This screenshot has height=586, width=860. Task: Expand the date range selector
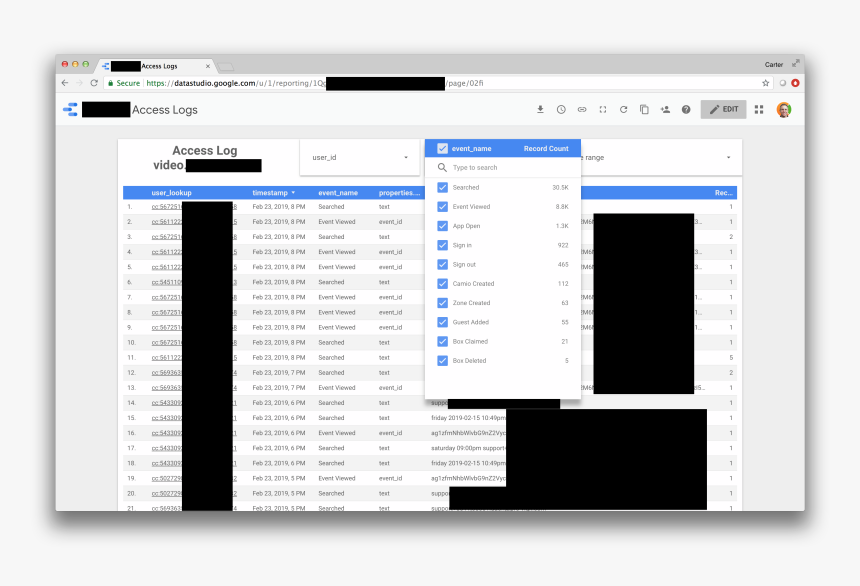pos(727,157)
